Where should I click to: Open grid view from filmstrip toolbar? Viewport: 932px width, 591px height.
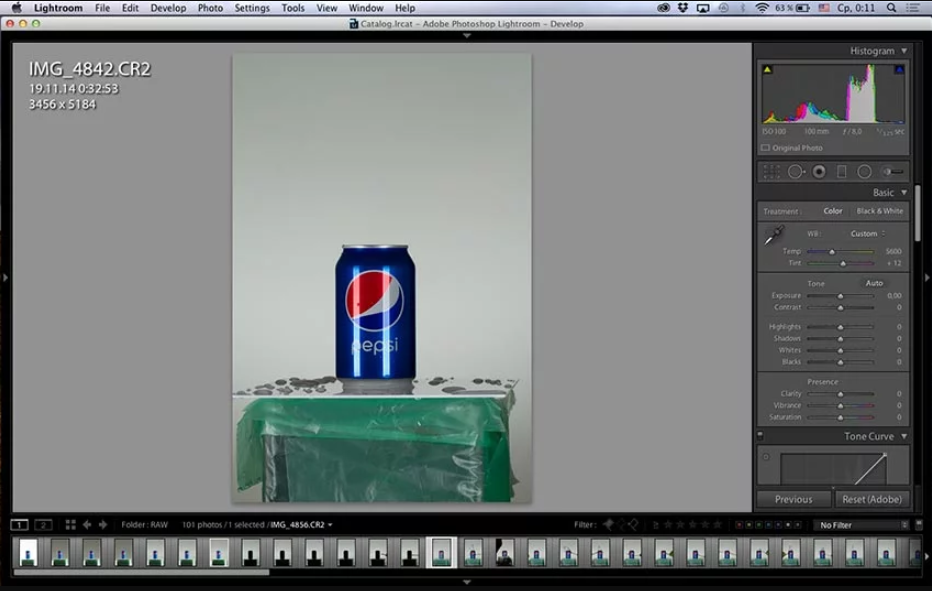70,524
